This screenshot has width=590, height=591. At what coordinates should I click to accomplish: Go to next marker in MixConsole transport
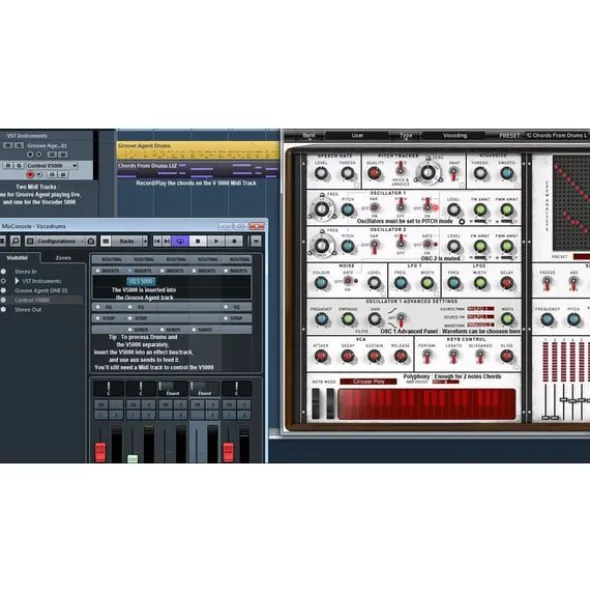point(167,241)
